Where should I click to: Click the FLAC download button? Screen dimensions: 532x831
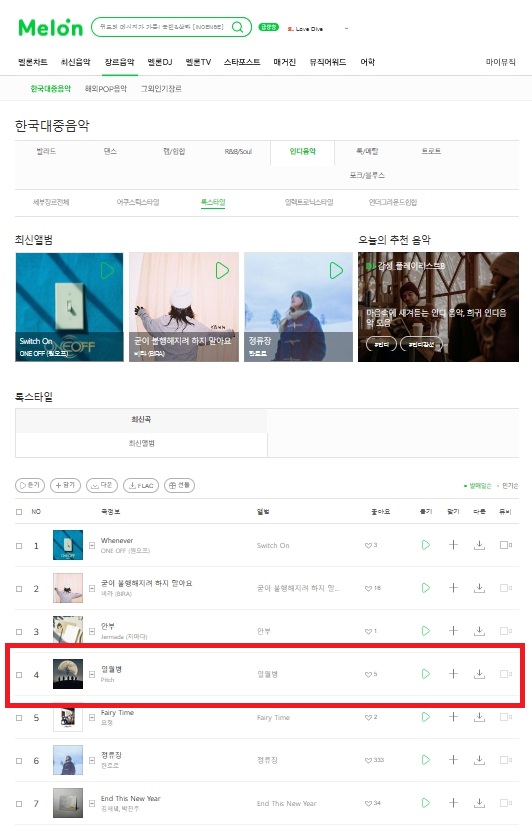(x=141, y=485)
